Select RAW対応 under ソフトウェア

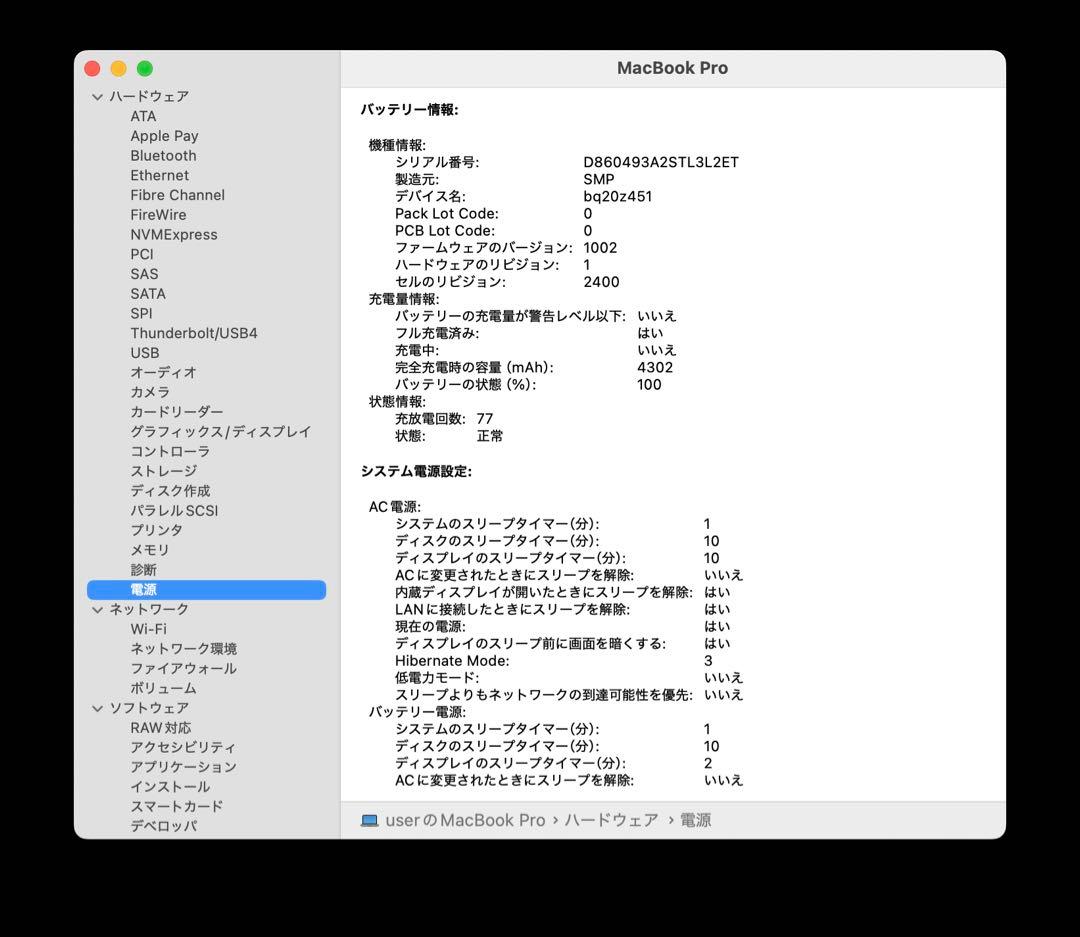tap(161, 727)
